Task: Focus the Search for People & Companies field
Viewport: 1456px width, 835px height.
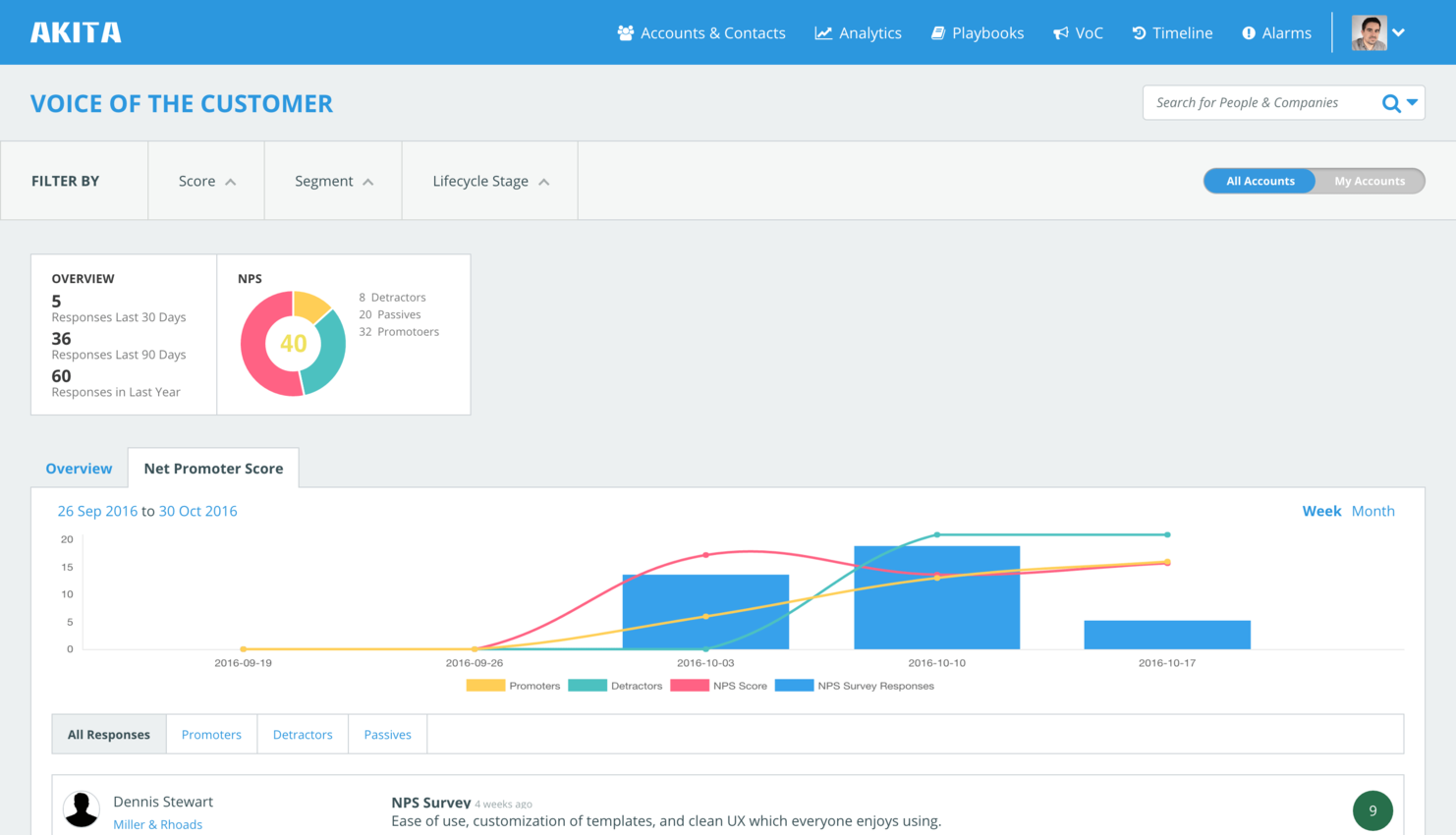Action: [1260, 102]
